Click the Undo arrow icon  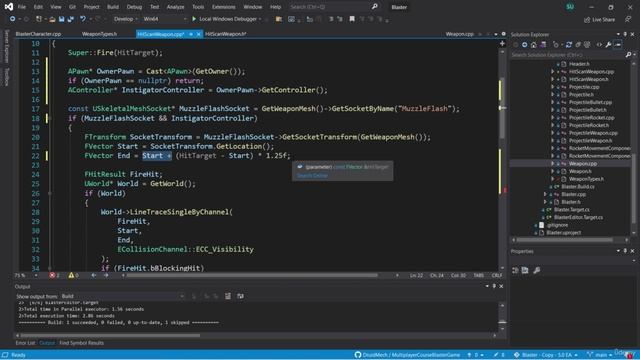tap(83, 19)
